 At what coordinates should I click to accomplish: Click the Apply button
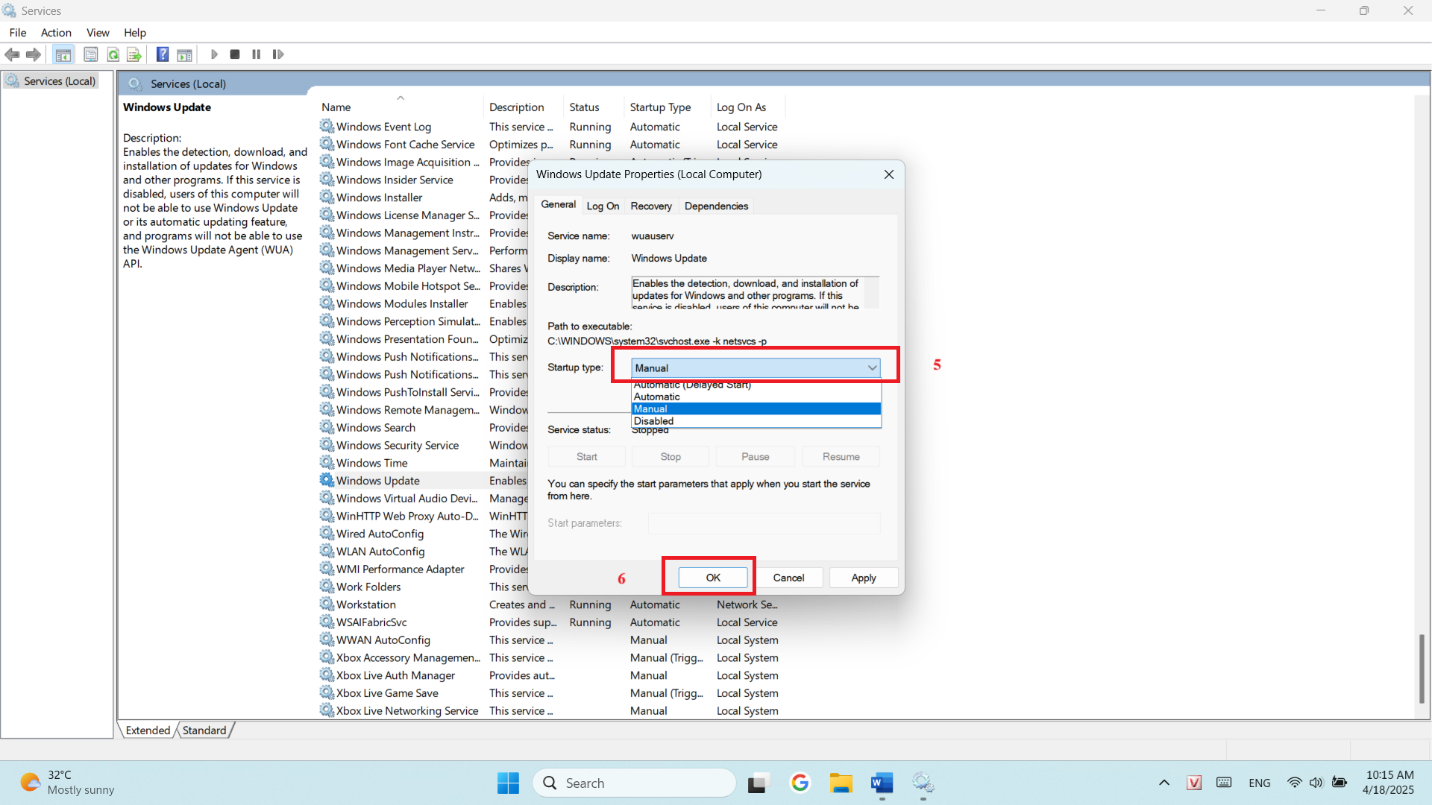click(863, 578)
